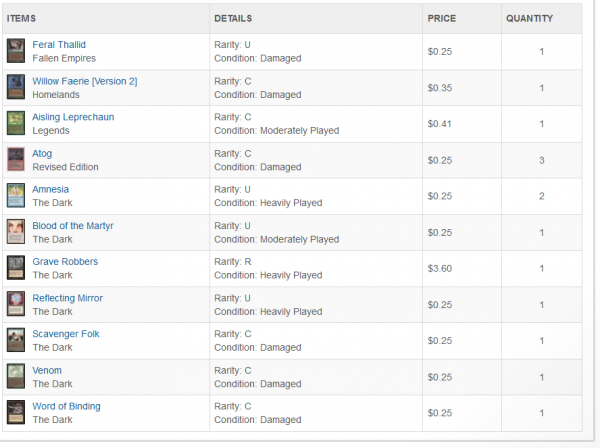Follow the Aisling Leprechaun link
The image size is (600, 448).
[x=73, y=117]
